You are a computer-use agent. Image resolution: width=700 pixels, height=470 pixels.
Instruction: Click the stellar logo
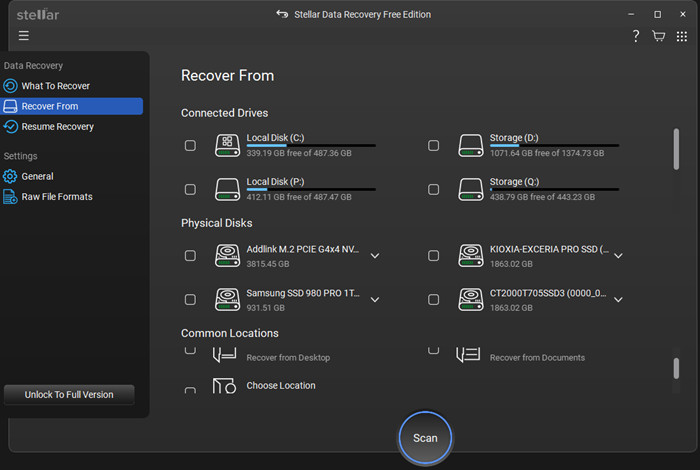(38, 15)
